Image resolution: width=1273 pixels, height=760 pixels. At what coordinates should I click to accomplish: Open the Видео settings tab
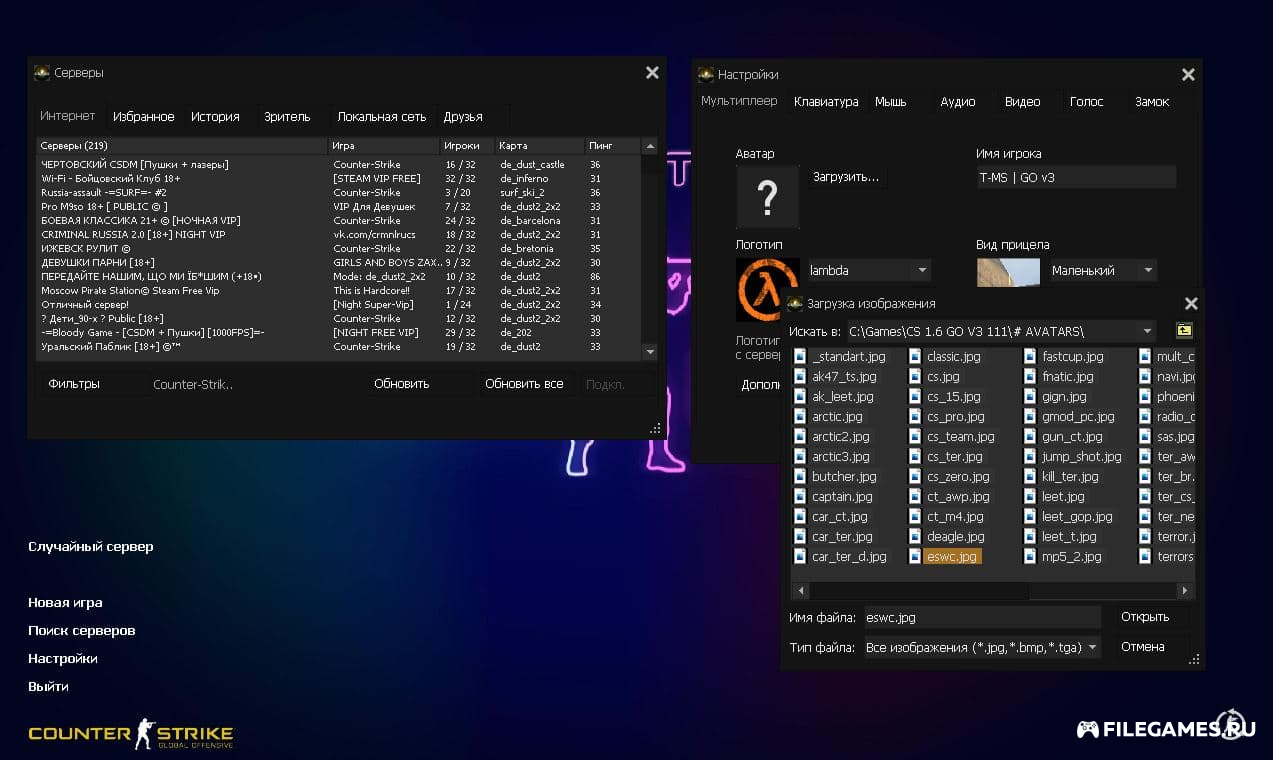click(x=1023, y=102)
